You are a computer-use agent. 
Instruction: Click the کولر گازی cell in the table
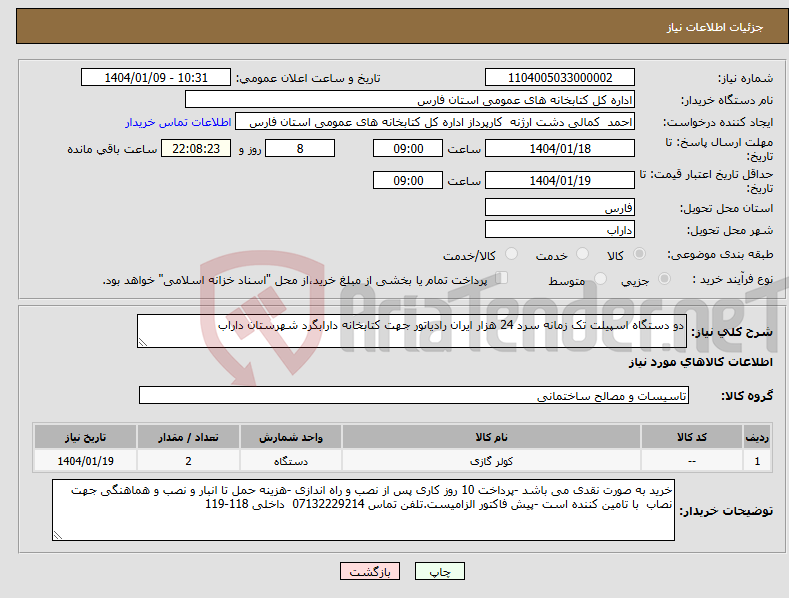[491, 461]
